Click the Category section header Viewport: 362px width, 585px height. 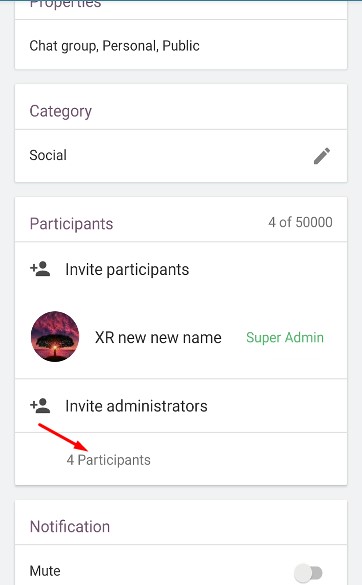click(60, 111)
